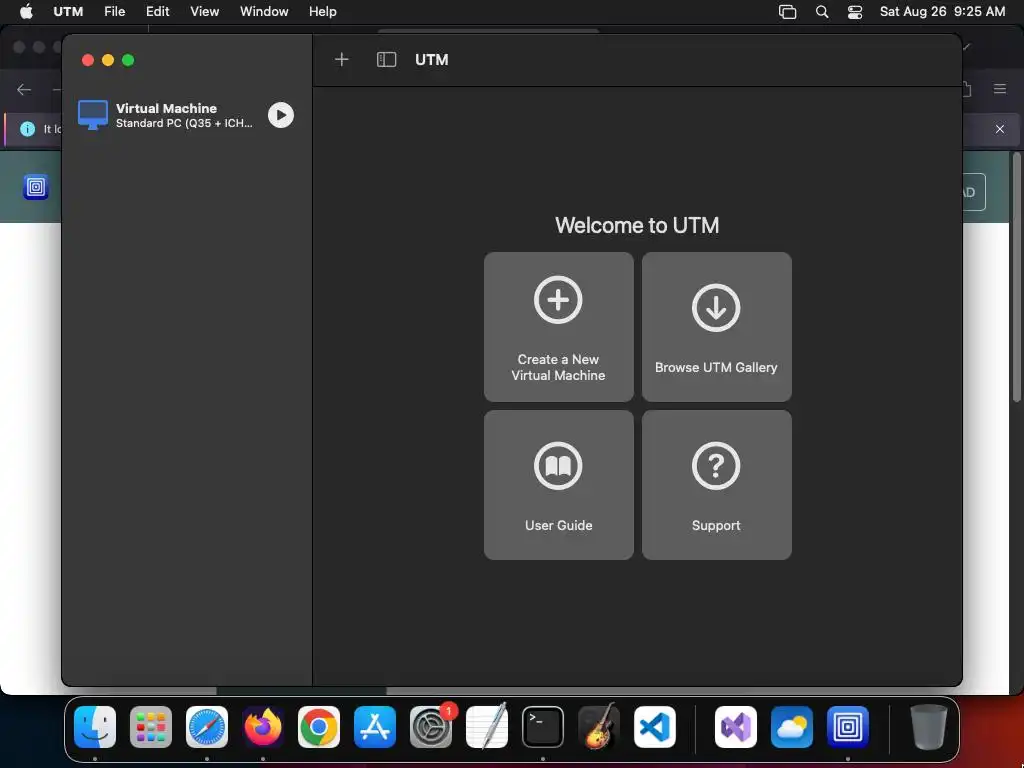The height and width of the screenshot is (768, 1024).
Task: Launch GarageBand from the Dock
Action: [x=599, y=726]
